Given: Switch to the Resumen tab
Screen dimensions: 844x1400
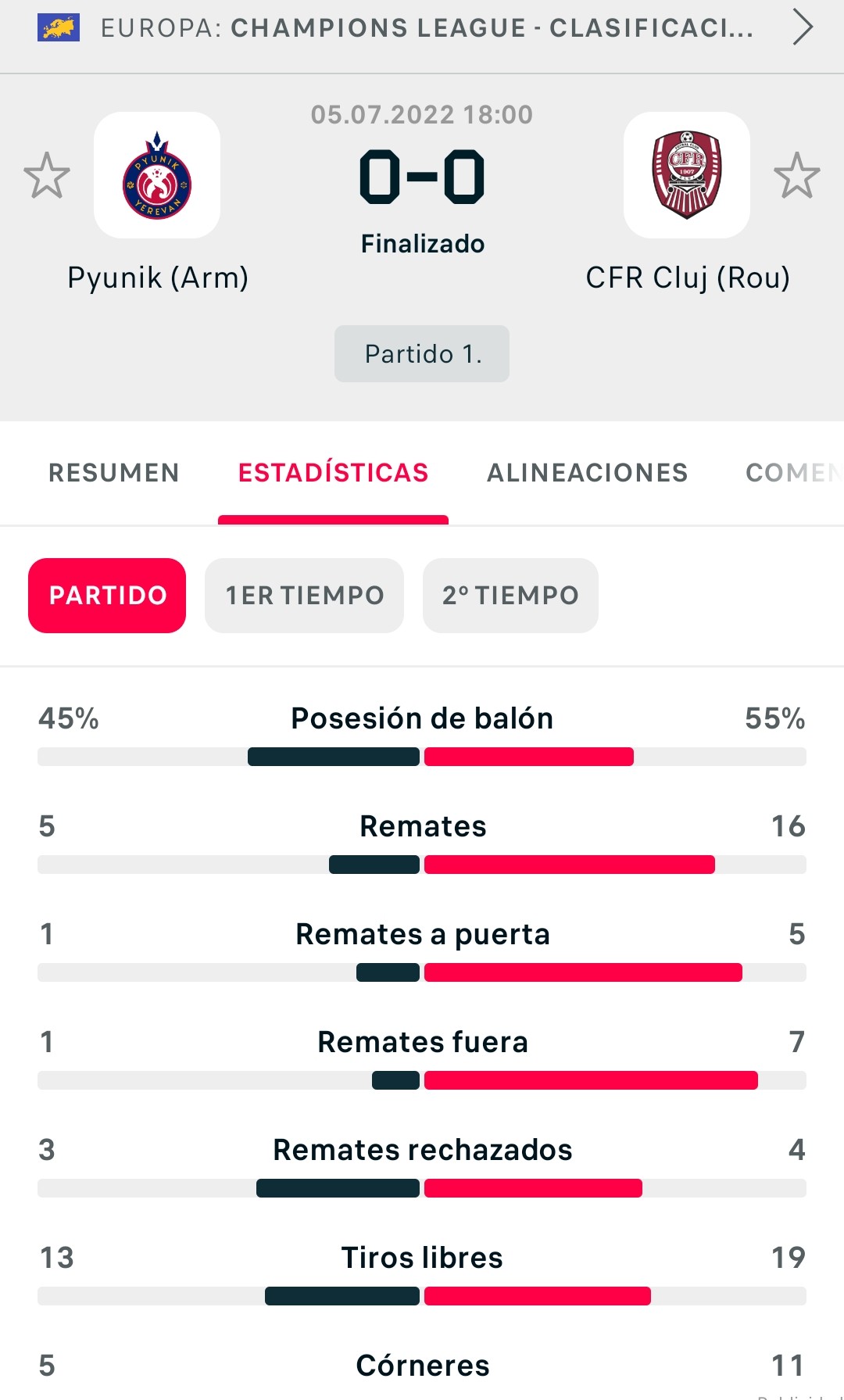Looking at the screenshot, I should [x=114, y=473].
